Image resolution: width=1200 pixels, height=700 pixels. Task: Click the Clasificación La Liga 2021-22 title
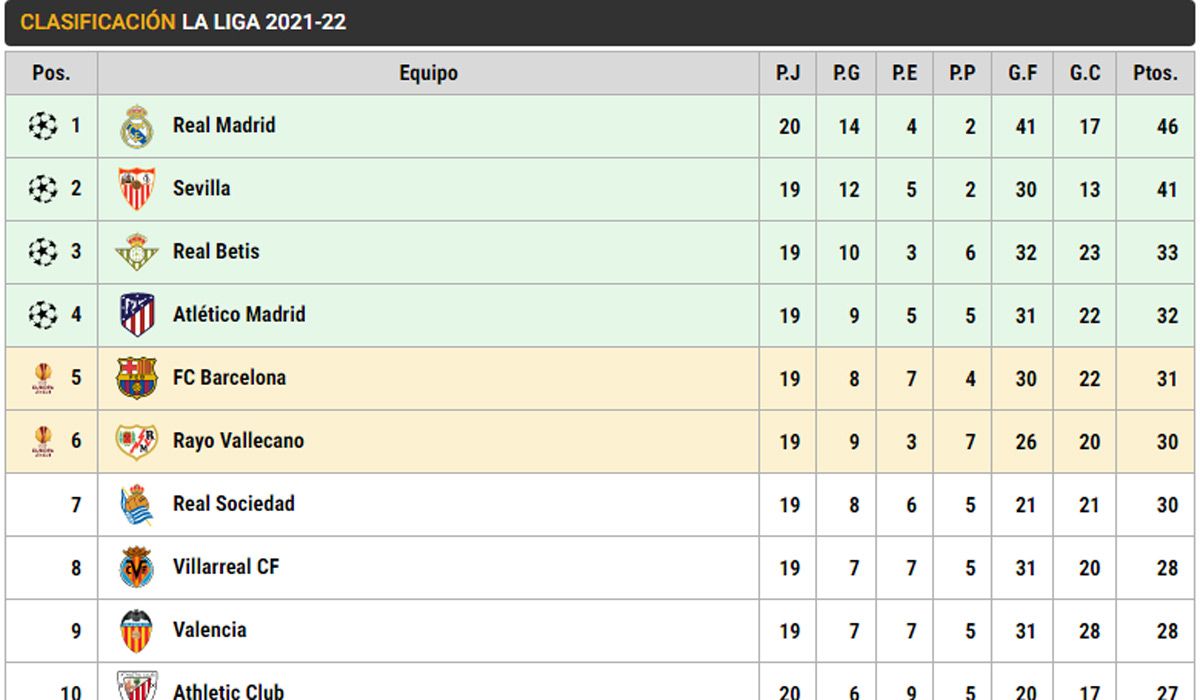click(x=183, y=22)
